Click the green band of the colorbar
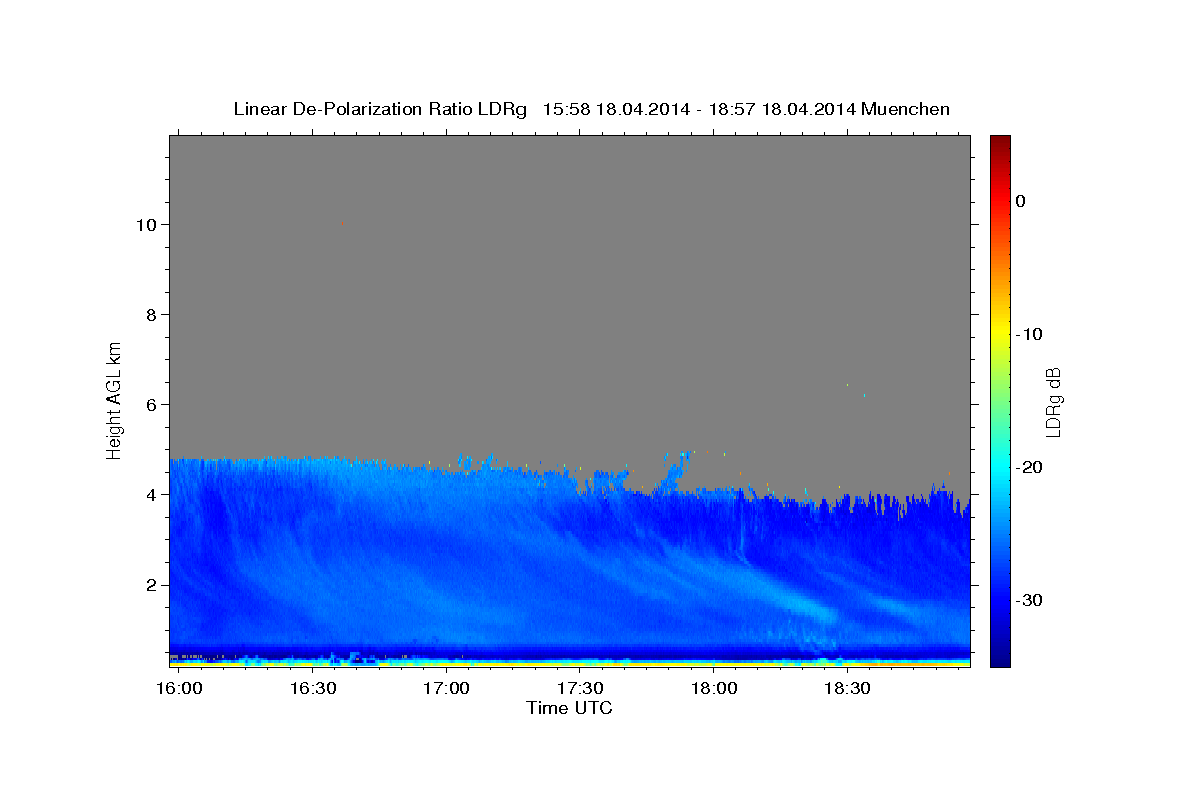Image resolution: width=1200 pixels, height=800 pixels. [x=1000, y=400]
